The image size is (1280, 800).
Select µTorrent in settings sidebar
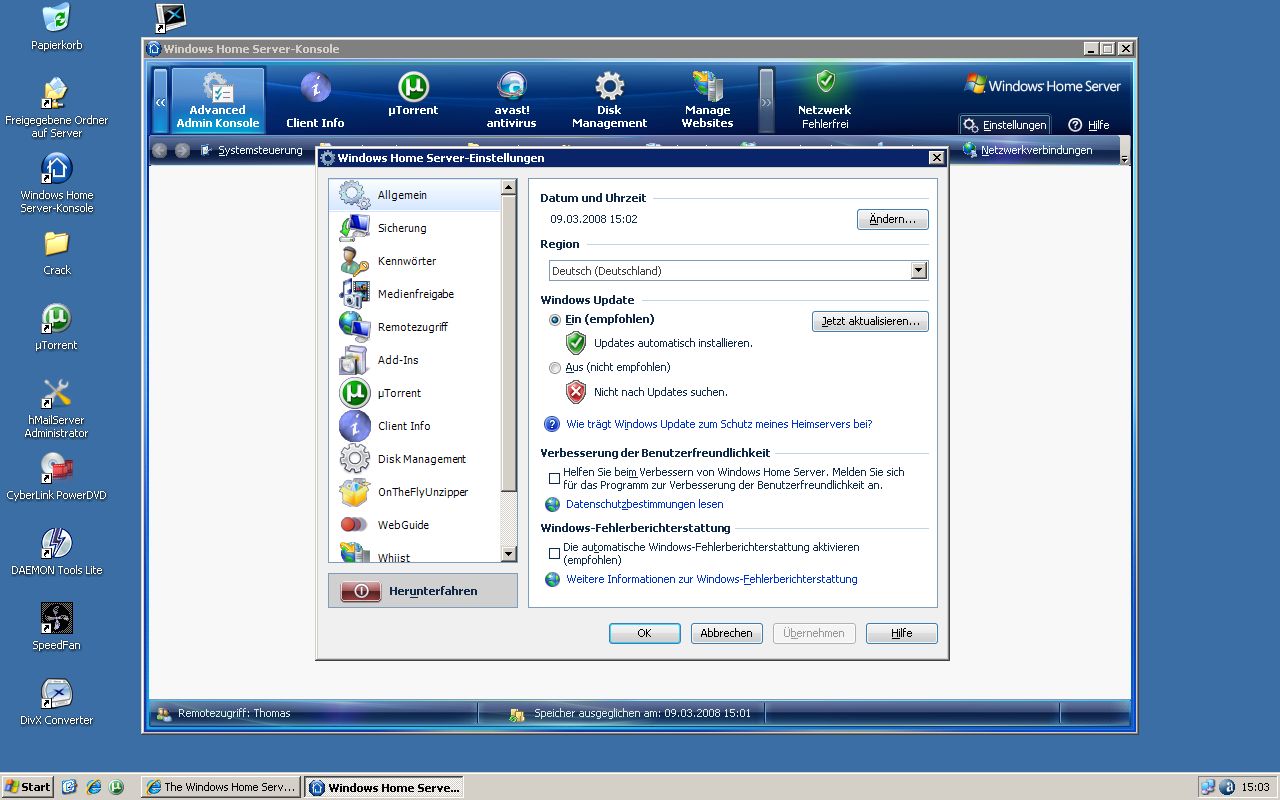click(x=414, y=393)
